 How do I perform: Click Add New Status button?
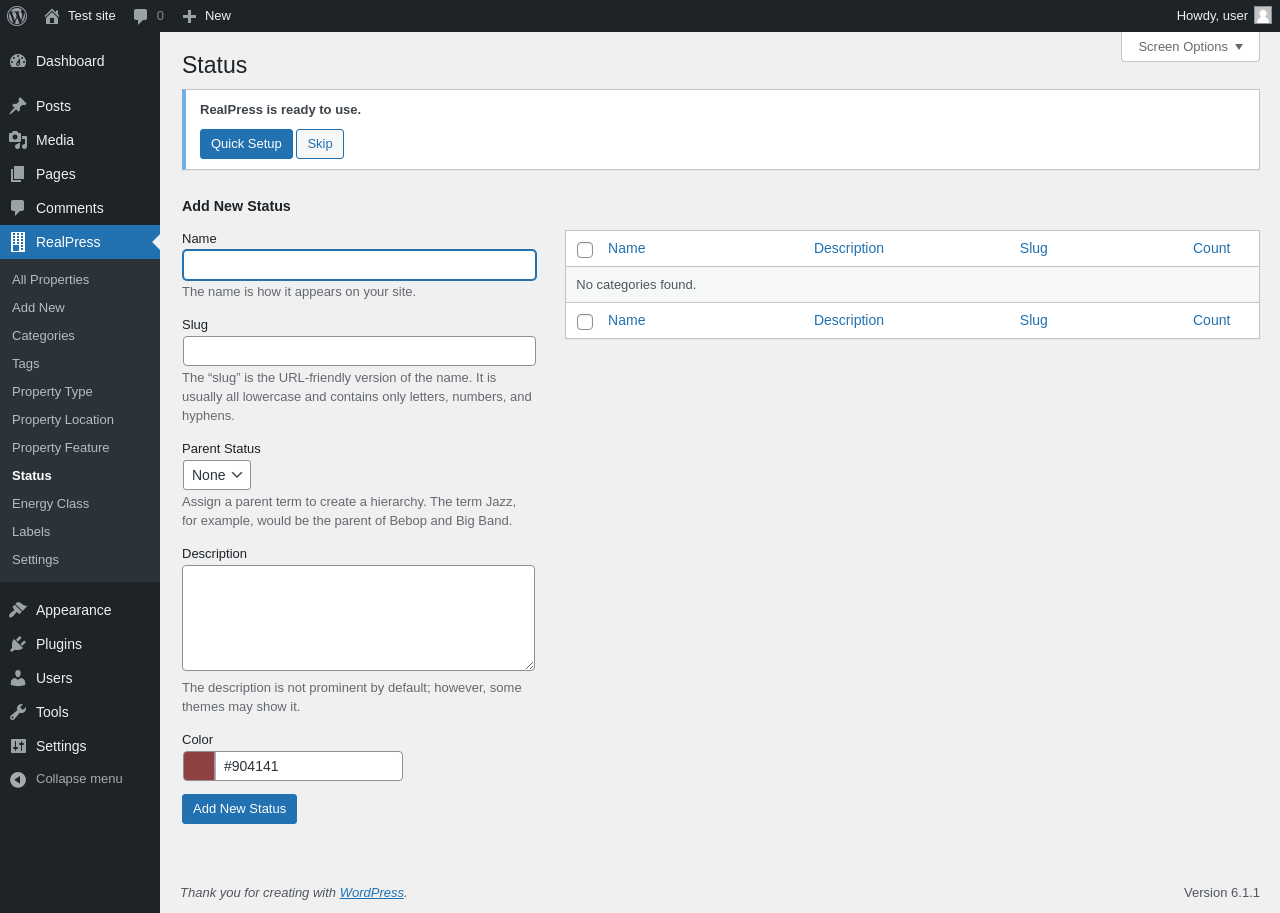(239, 809)
